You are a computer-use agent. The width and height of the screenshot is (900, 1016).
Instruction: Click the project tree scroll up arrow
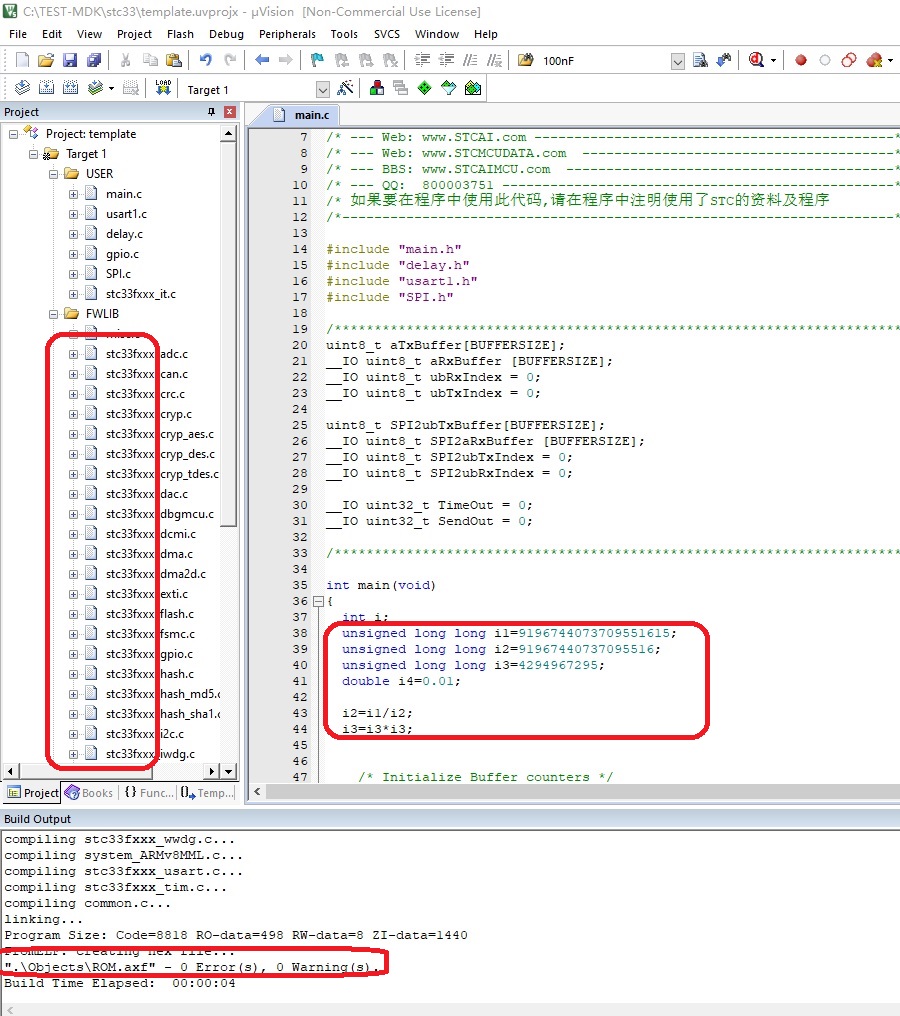click(x=228, y=133)
